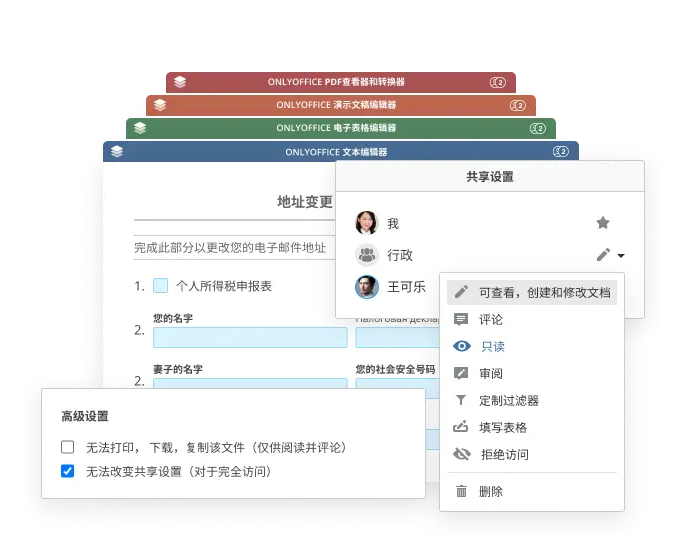Click the name 行政 in share list
The image size is (686, 541).
399,255
